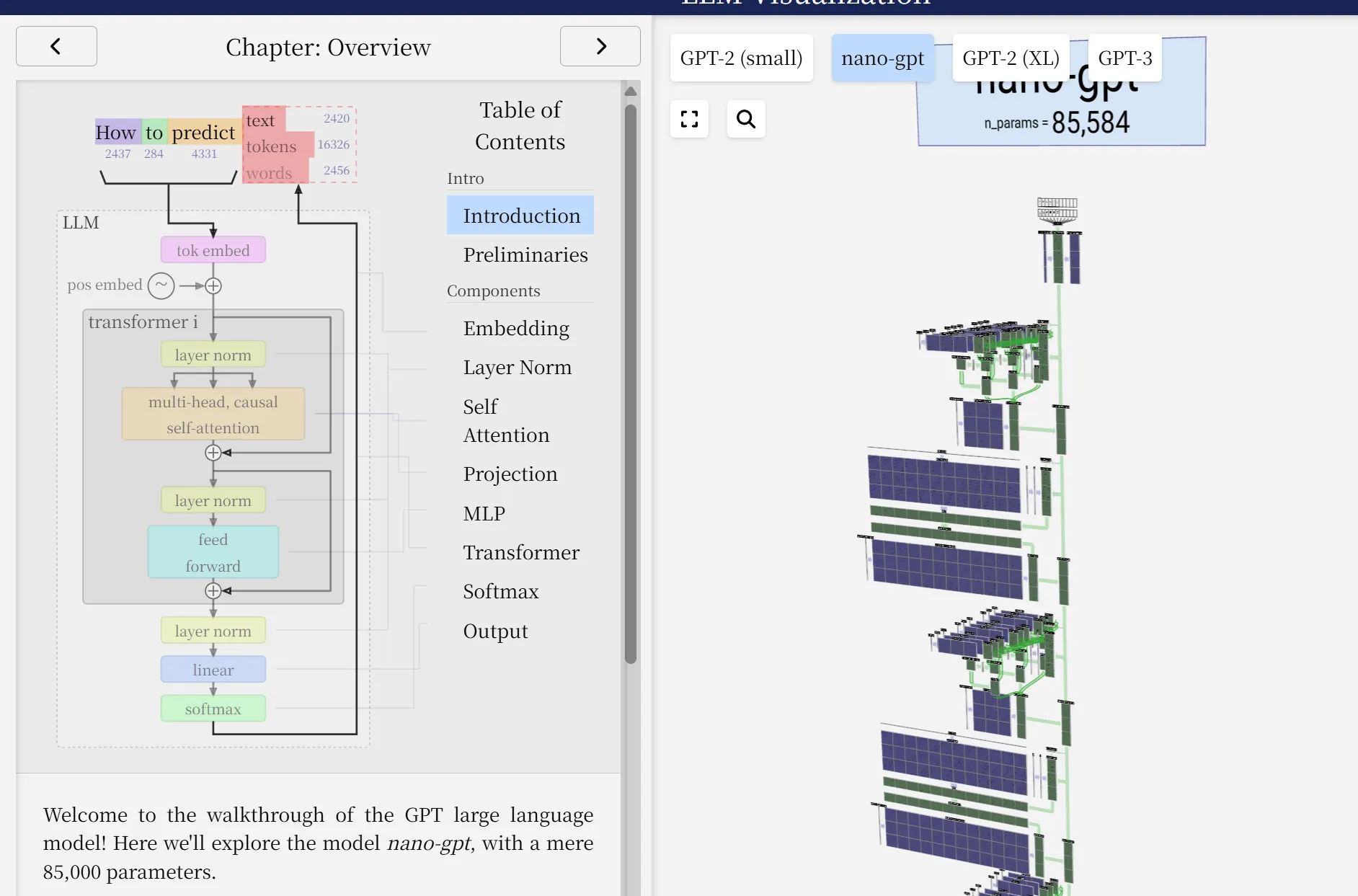Viewport: 1358px width, 896px height.
Task: Click the softmax block in diagram
Action: click(213, 709)
